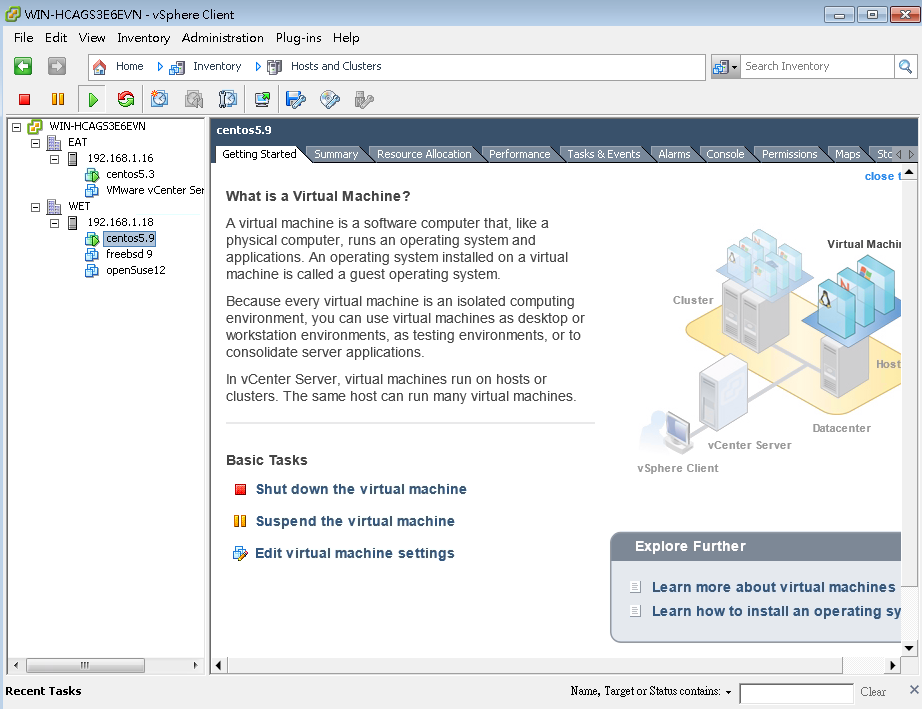The width and height of the screenshot is (922, 709).
Task: Click Suspend the virtual machine link
Action: 355,521
